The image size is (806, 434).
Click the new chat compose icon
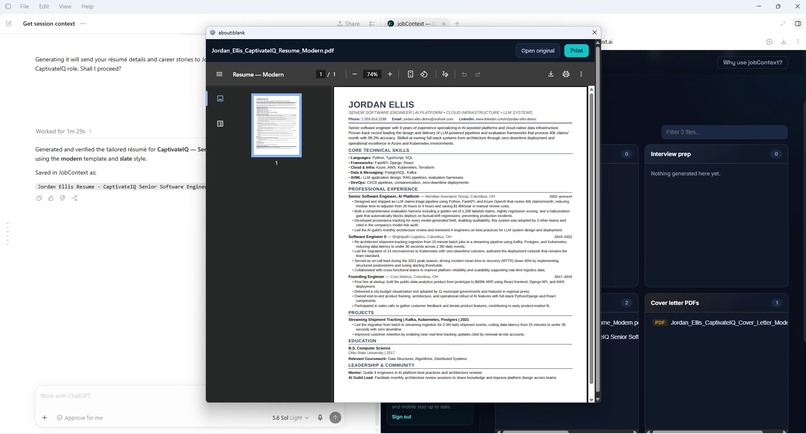[x=9, y=23]
